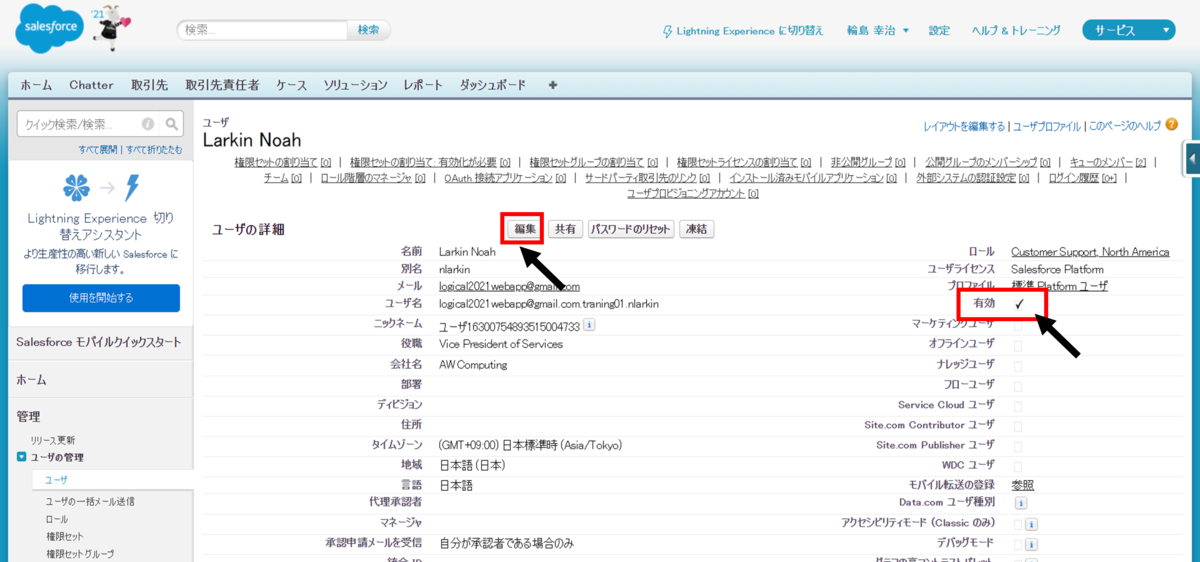
Task: Click the plus icon for all tabs
Action: click(x=553, y=85)
